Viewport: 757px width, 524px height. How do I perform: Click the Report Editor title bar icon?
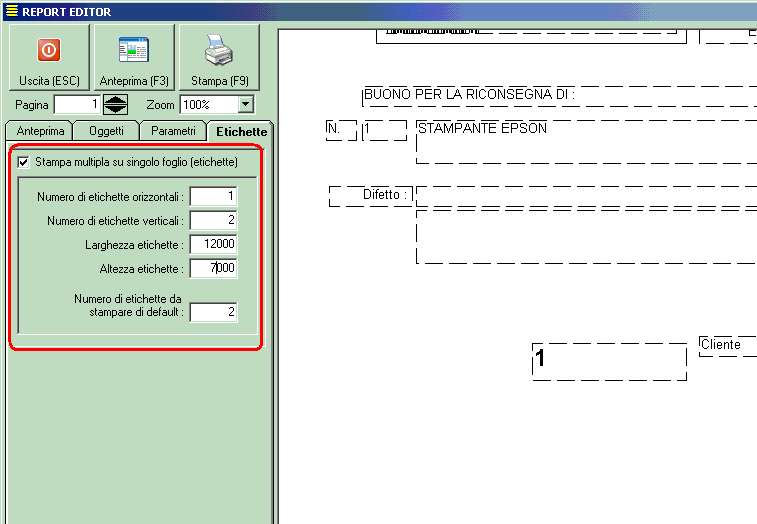coord(12,11)
